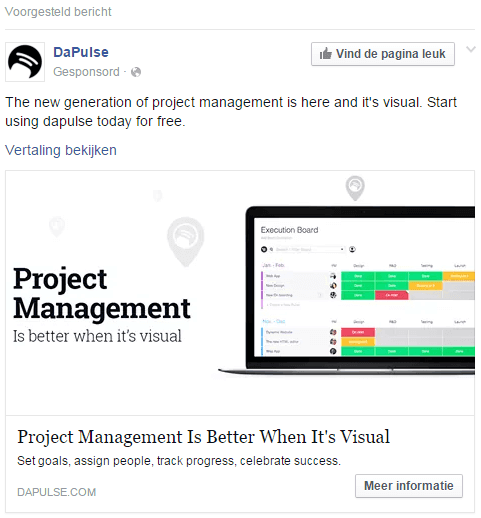Open the post options chevron menu
Viewport: 481px width, 518px height.
471,50
